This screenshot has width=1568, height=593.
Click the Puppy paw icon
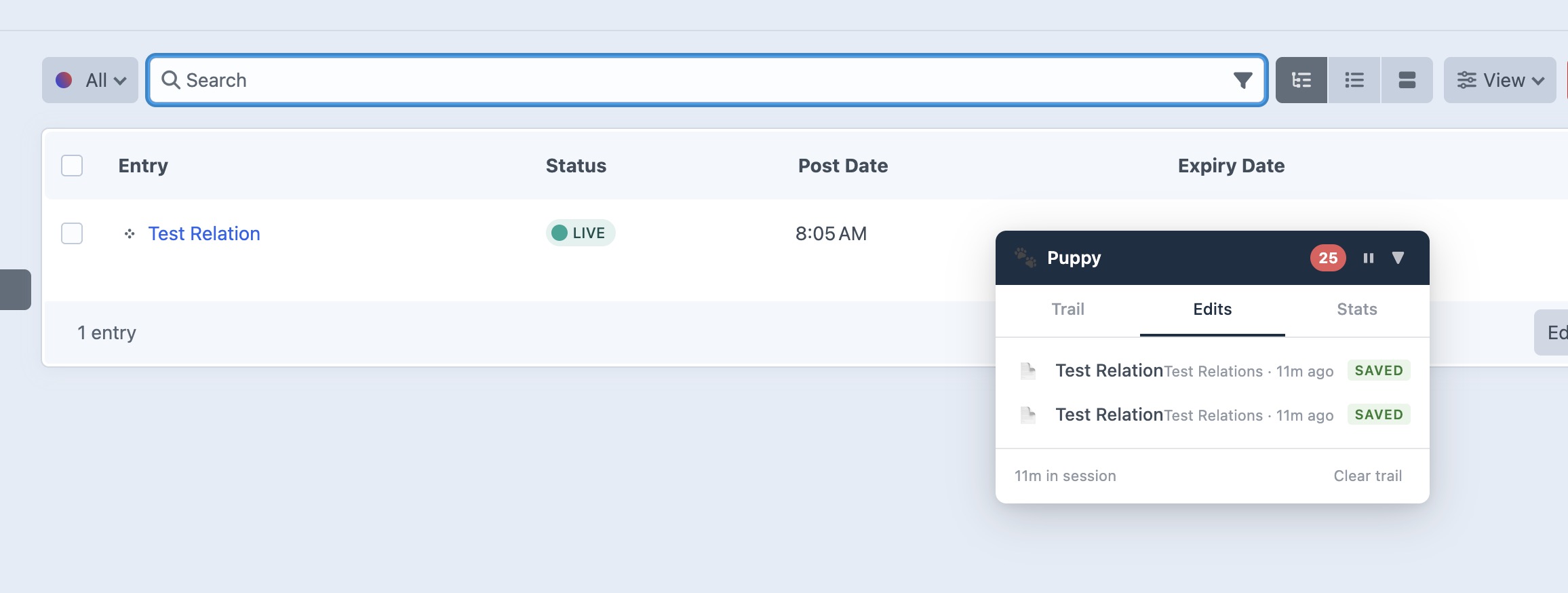coord(1025,258)
